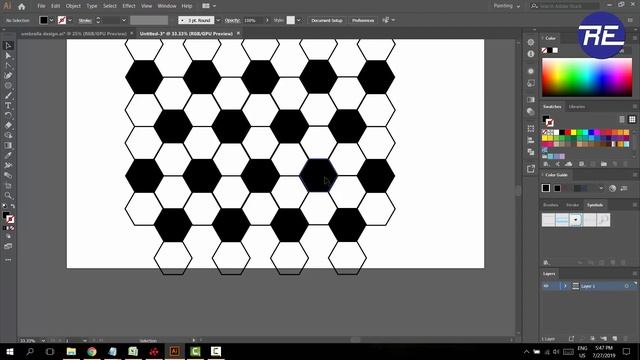Image resolution: width=640 pixels, height=360 pixels.
Task: Expand the Opacity slider arrow
Action: click(x=267, y=20)
